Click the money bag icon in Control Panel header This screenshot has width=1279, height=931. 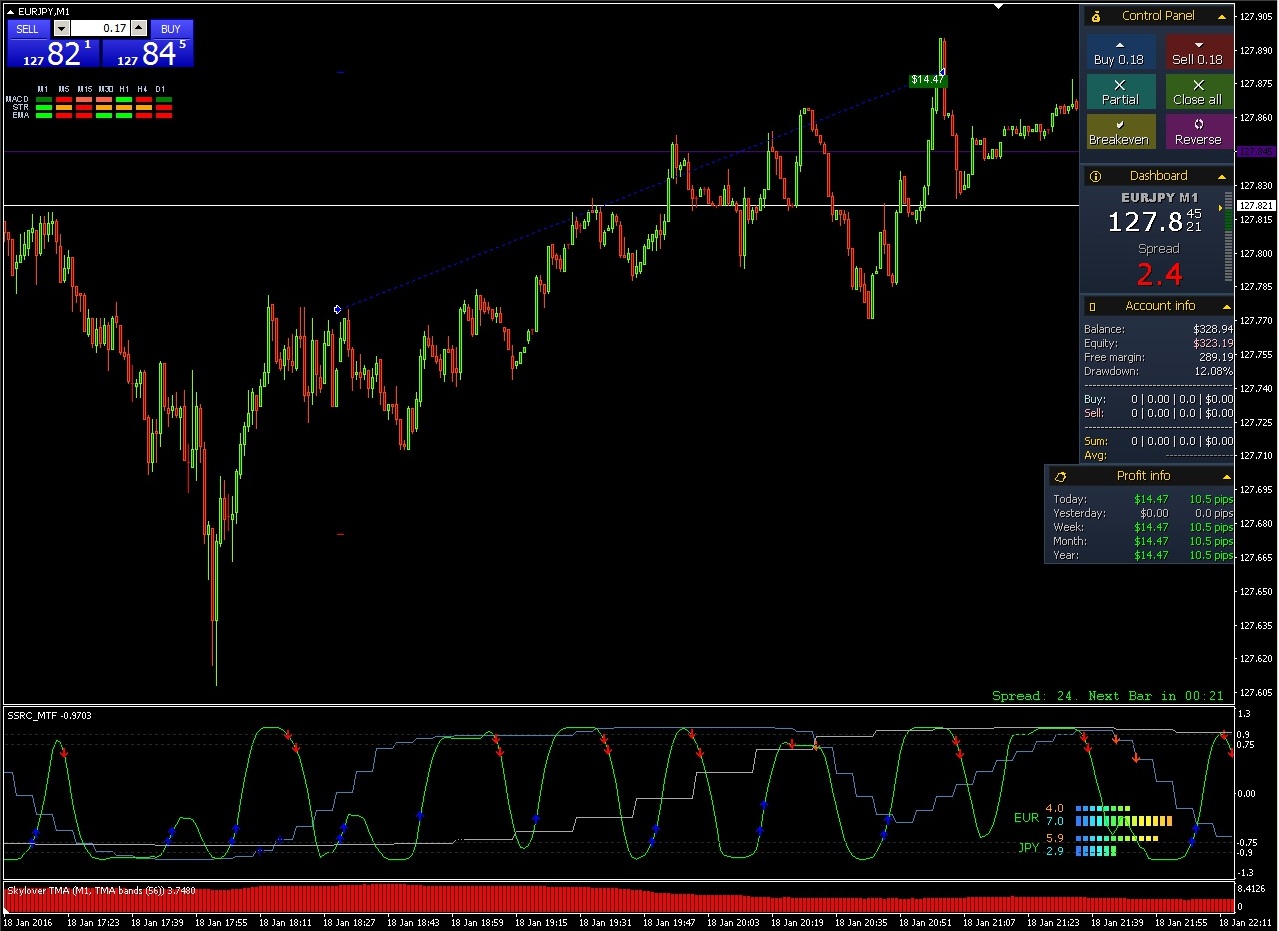coord(1096,16)
